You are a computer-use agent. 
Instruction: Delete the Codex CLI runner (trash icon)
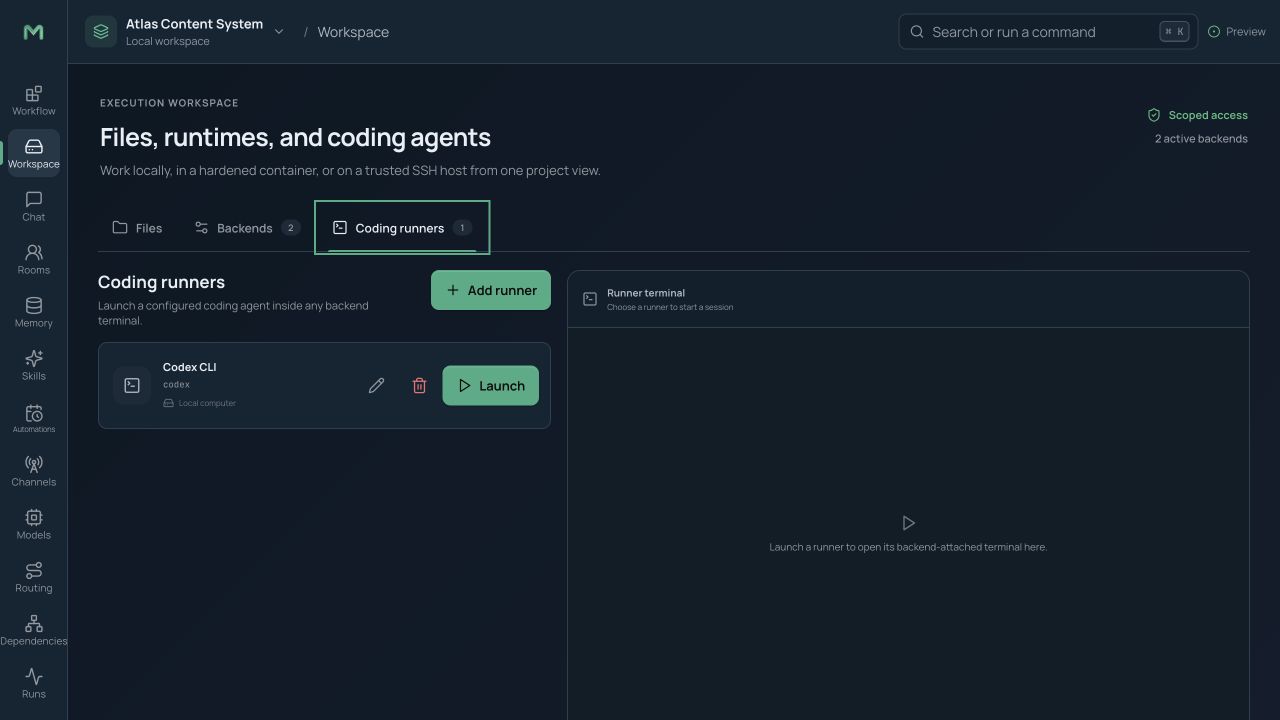tap(419, 385)
